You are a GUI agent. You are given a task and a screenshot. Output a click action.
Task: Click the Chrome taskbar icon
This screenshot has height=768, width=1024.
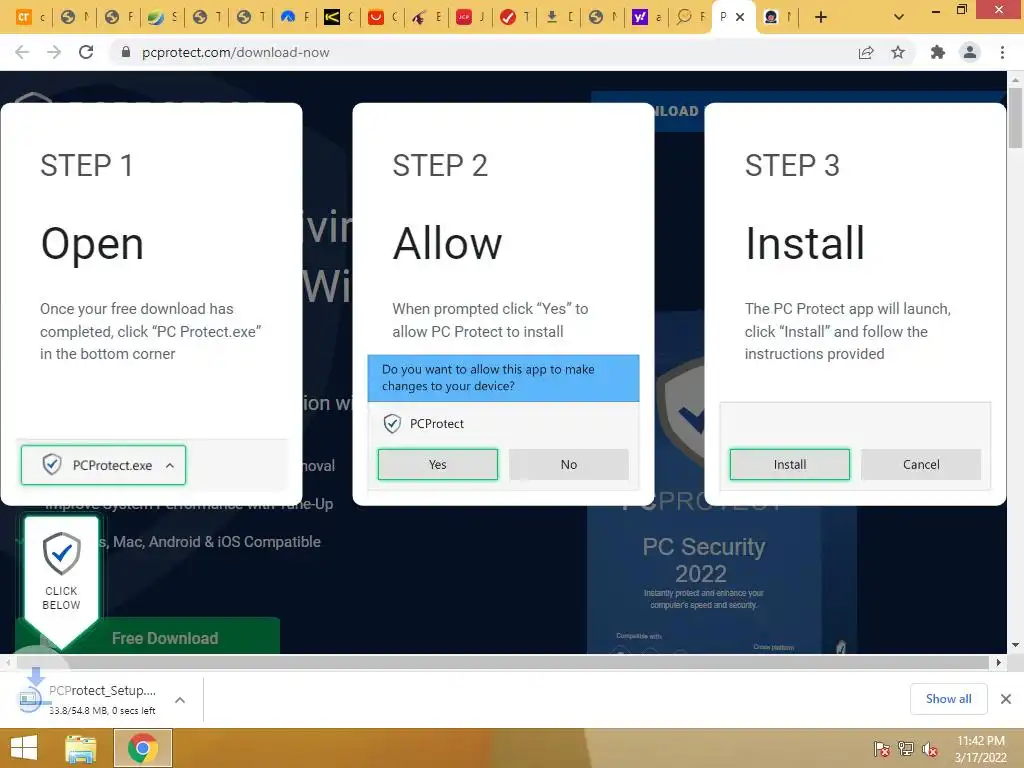click(143, 748)
